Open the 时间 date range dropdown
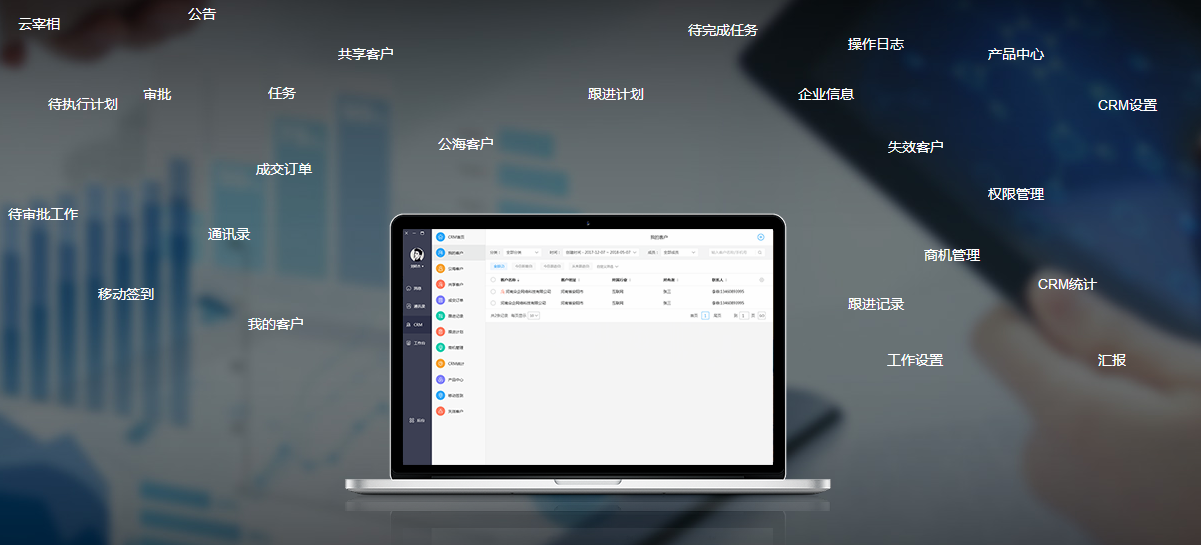The height and width of the screenshot is (545, 1201). tap(600, 253)
